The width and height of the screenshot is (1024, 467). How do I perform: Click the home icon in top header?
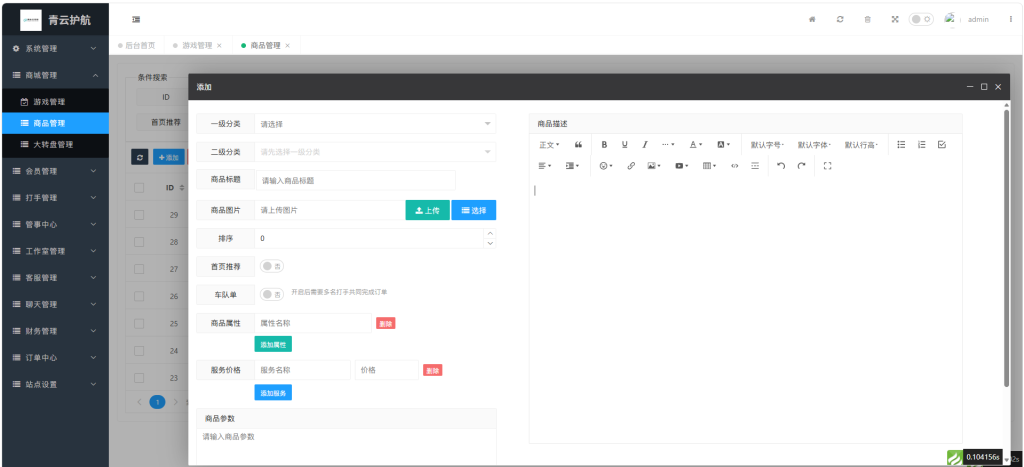click(x=812, y=19)
